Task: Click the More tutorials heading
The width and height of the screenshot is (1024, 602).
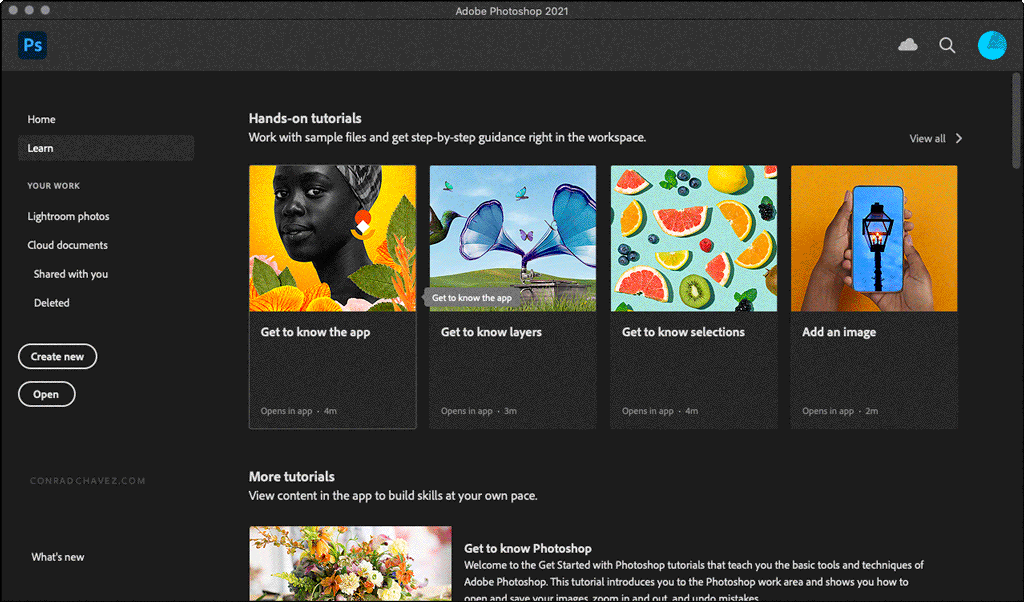Action: [x=291, y=477]
